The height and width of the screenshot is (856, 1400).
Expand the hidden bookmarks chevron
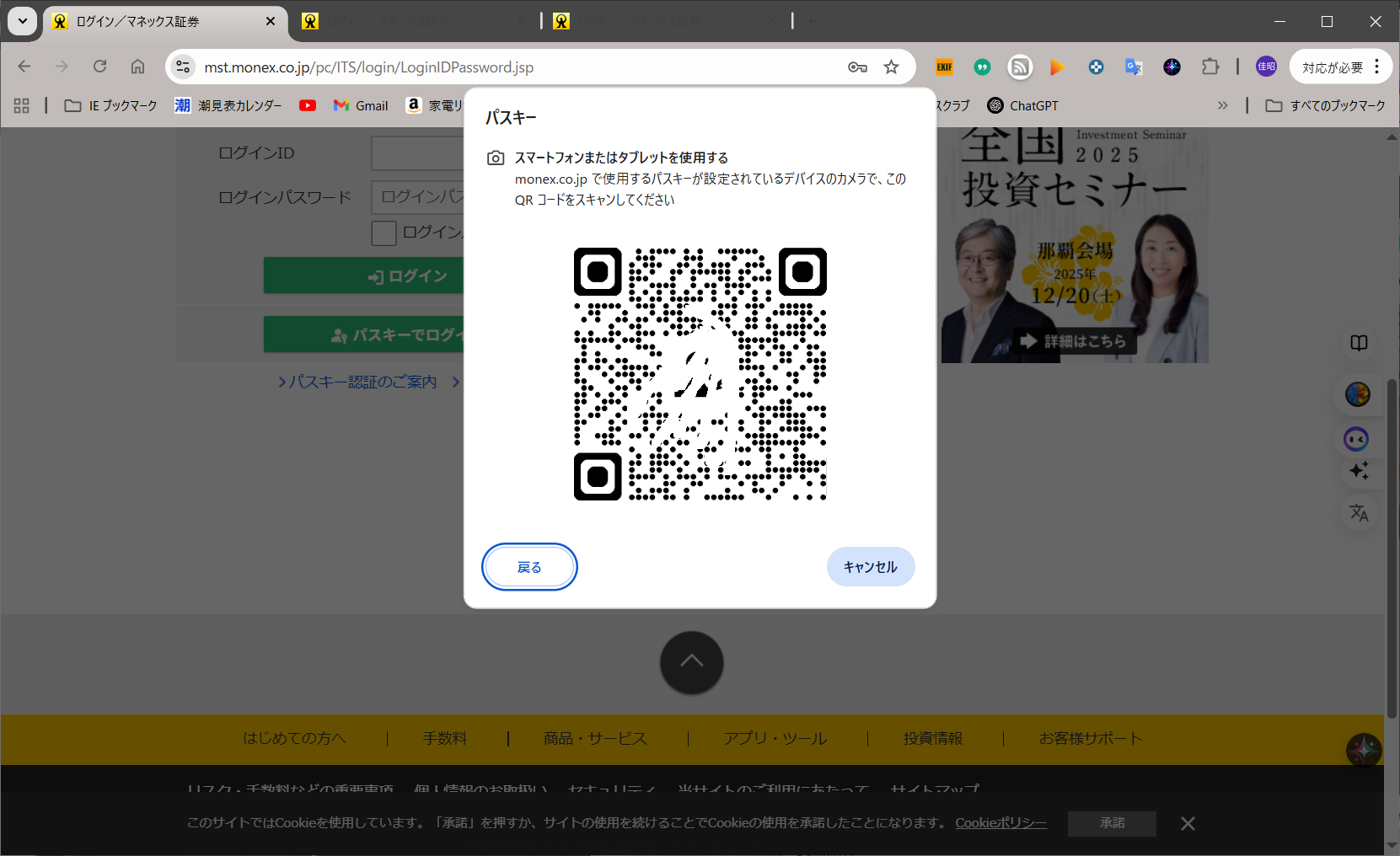point(1222,105)
